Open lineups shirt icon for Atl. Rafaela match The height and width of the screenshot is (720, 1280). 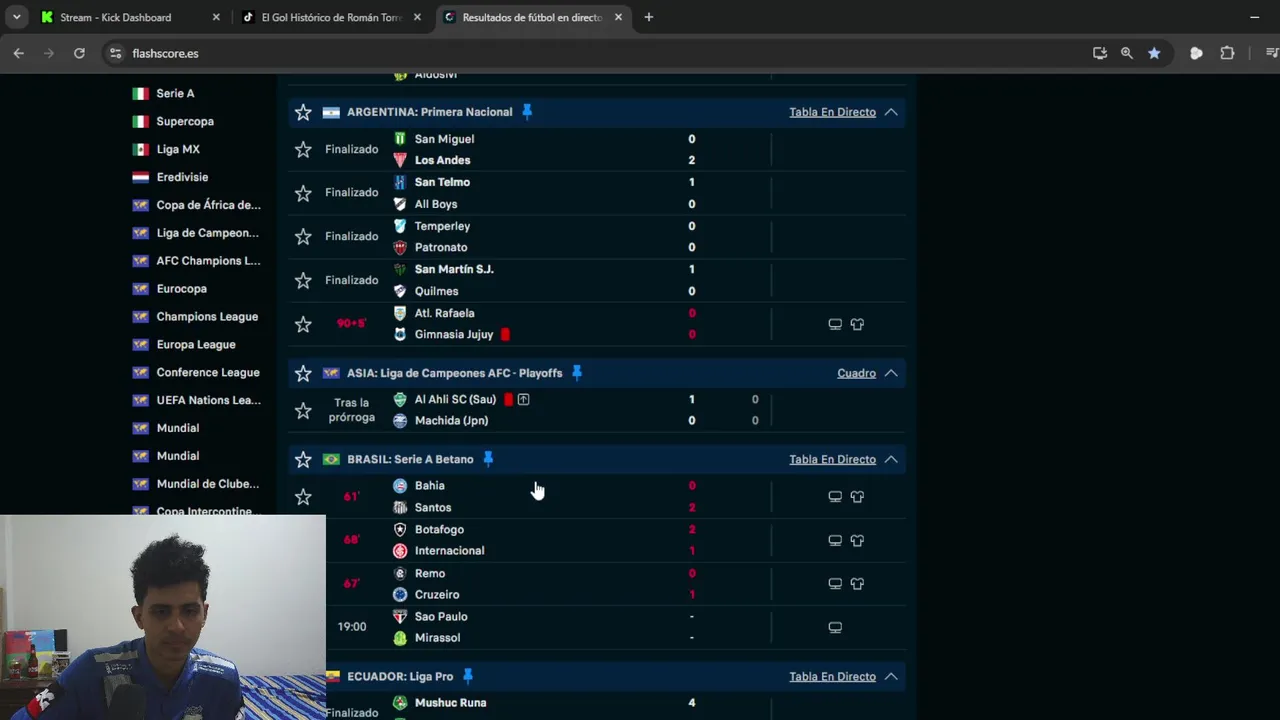tap(857, 324)
